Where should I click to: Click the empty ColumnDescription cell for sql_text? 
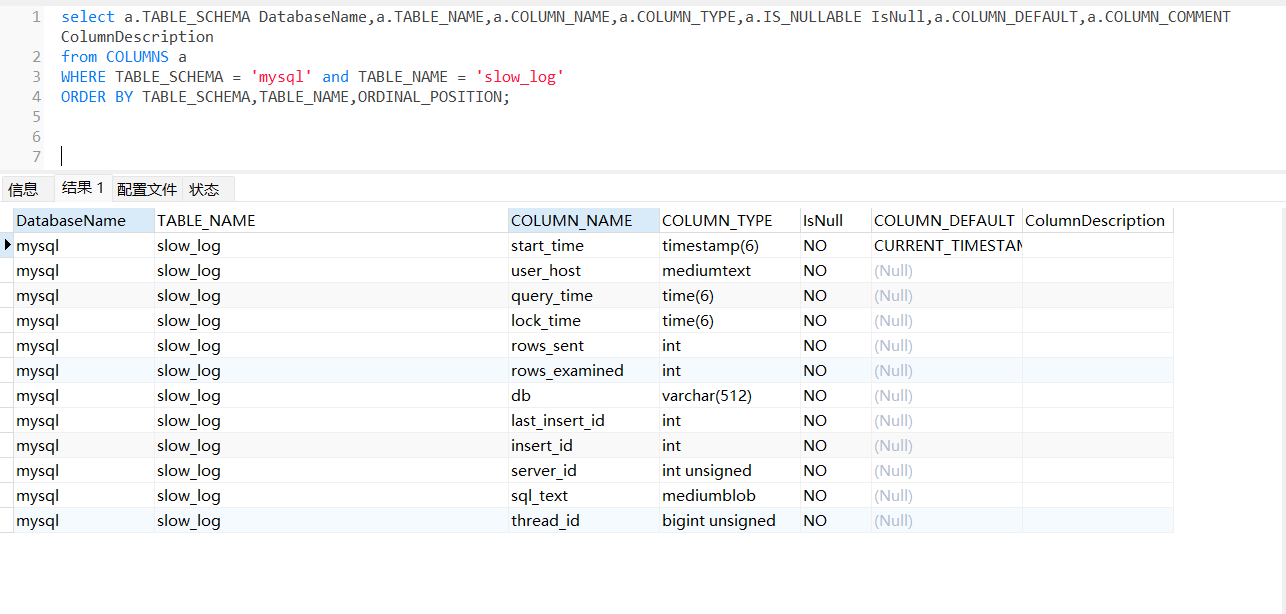click(x=1098, y=496)
